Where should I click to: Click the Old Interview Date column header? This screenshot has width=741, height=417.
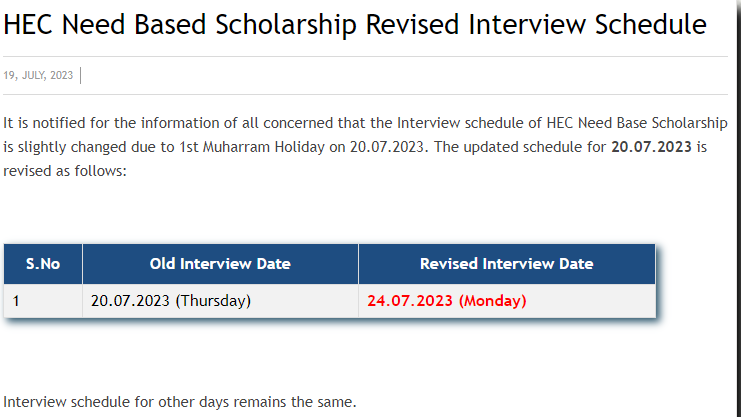tap(220, 264)
